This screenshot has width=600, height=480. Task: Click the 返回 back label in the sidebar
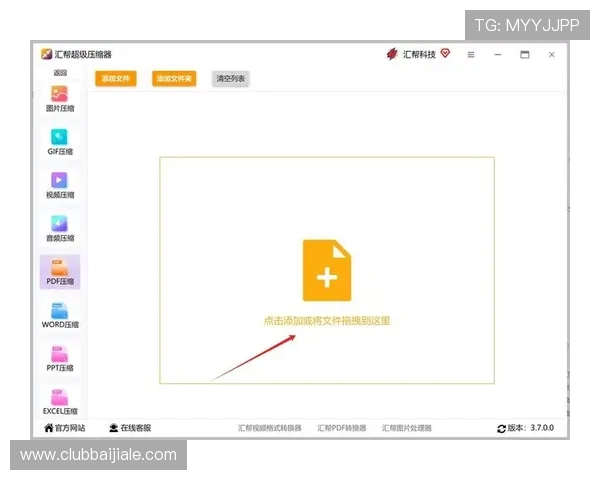coord(60,72)
